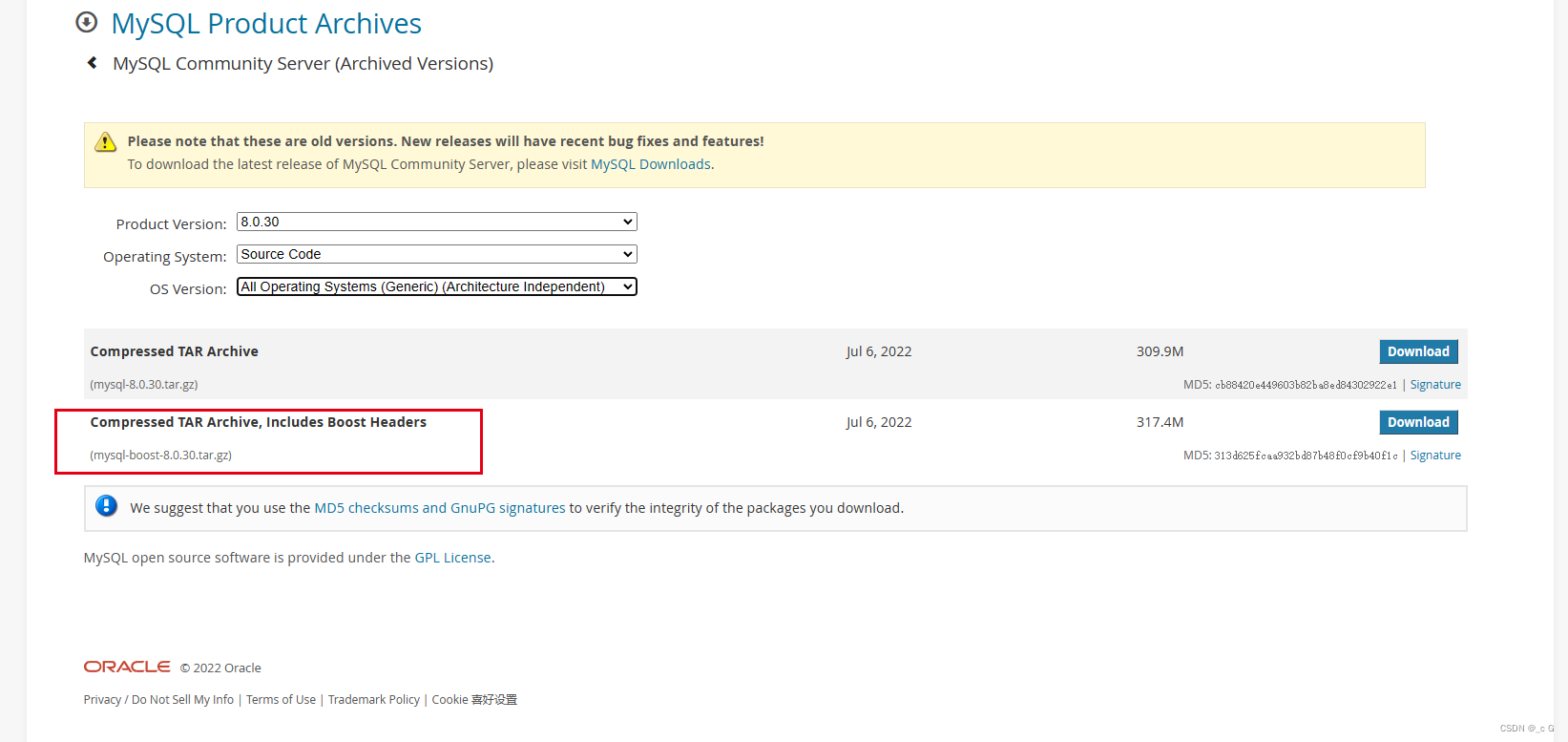Image resolution: width=1568 pixels, height=742 pixels.
Task: Click 'Compressed TAR Archive, Includes Boost Headers' text
Action: point(259,422)
